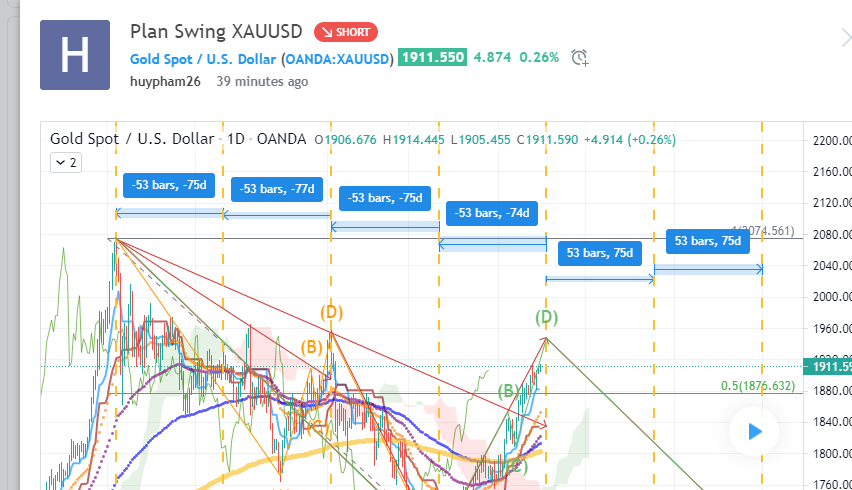Click the play button on the chart
This screenshot has width=852, height=490.
point(756,432)
